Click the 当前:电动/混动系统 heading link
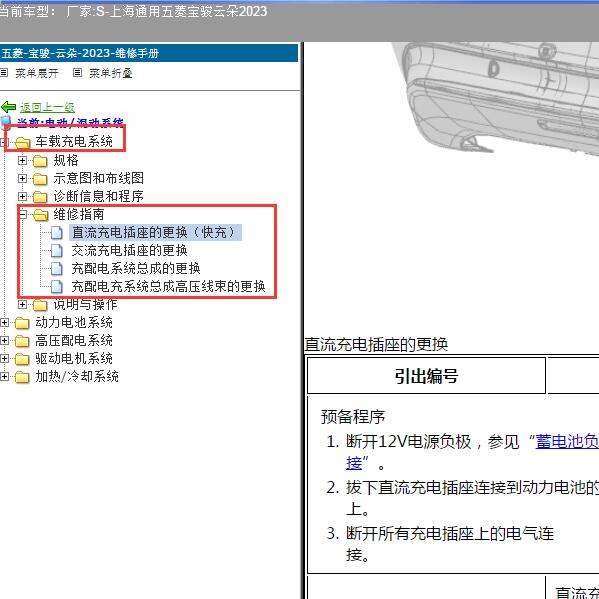Viewport: 599px width, 599px height. click(70, 122)
